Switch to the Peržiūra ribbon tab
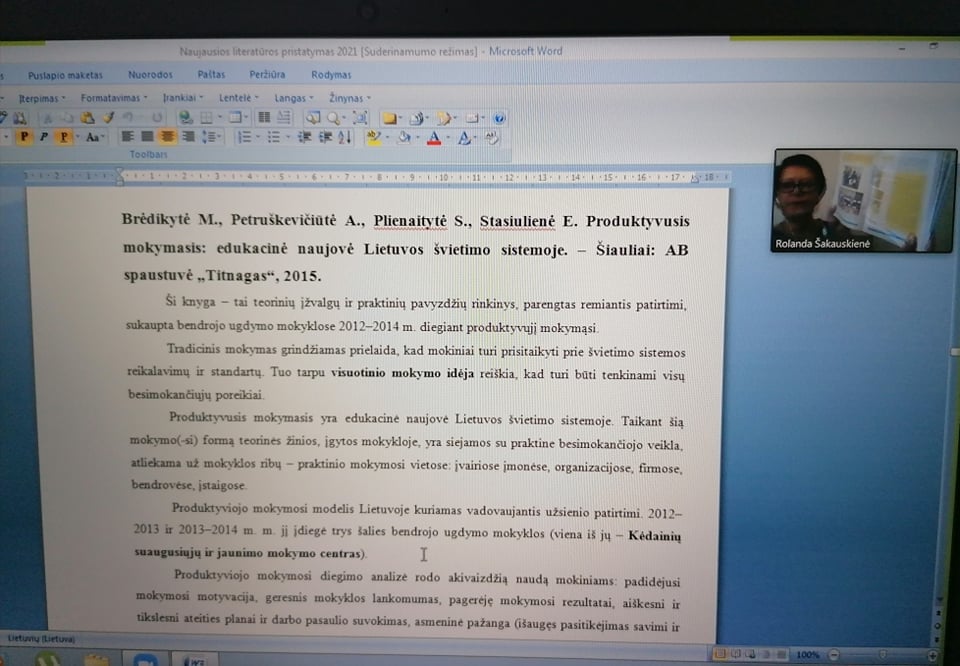The image size is (960, 666). [267, 75]
